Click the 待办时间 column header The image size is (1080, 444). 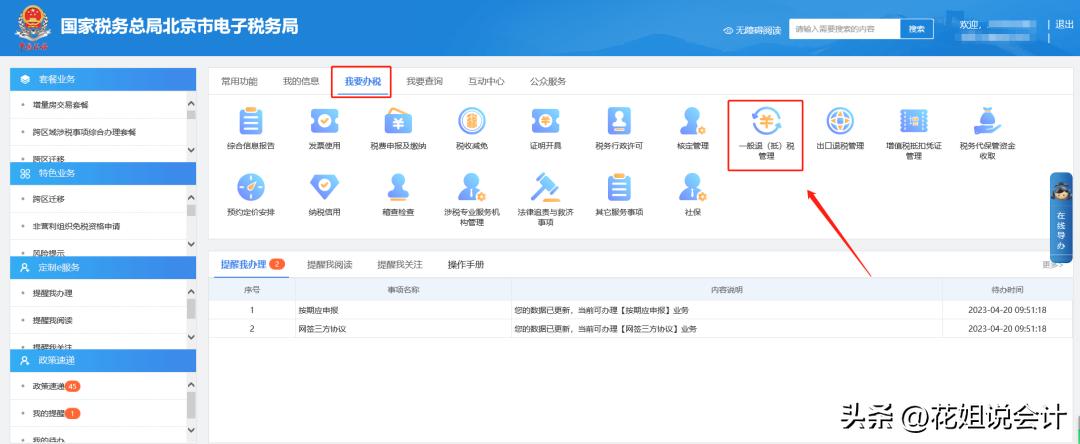(1007, 290)
